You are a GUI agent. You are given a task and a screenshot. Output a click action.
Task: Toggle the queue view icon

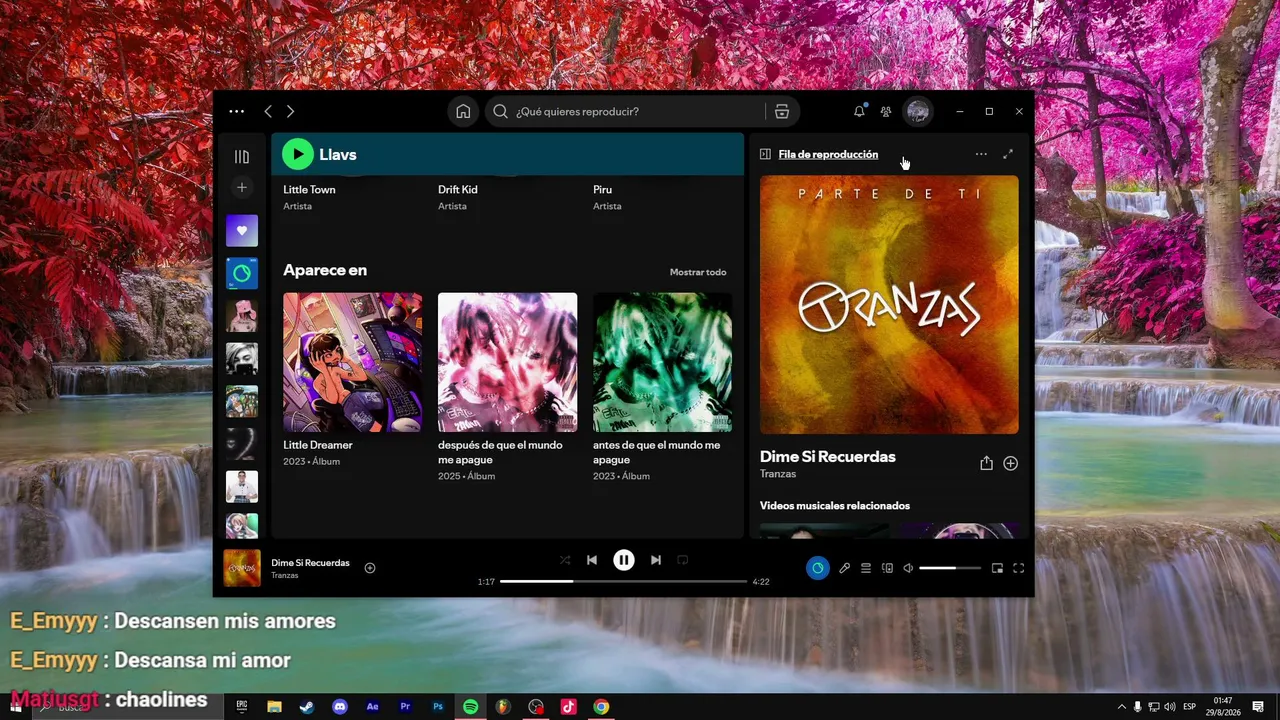point(866,568)
